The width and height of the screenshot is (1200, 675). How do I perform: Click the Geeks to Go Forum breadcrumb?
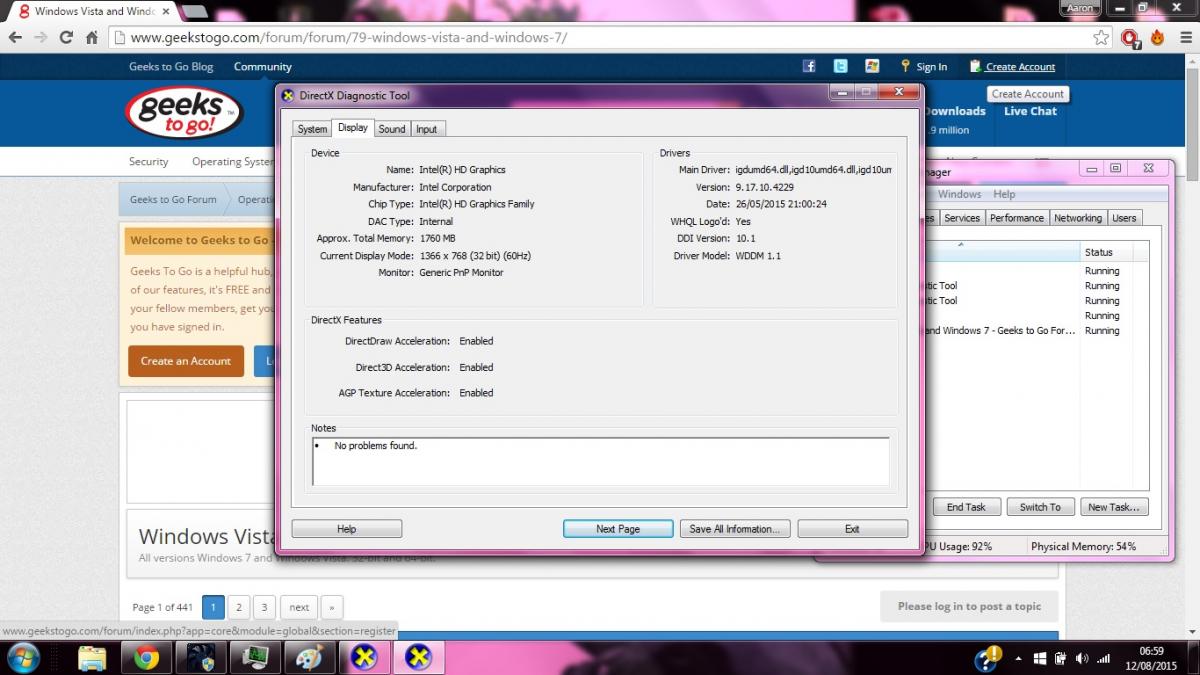point(173,199)
